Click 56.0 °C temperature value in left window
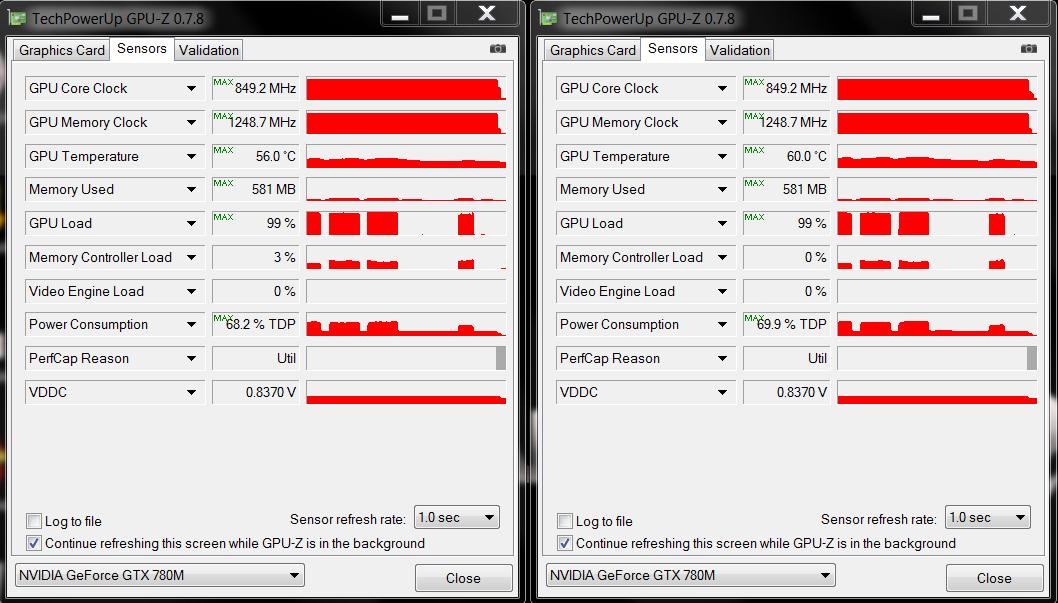This screenshot has height=603, width=1058. tap(256, 156)
